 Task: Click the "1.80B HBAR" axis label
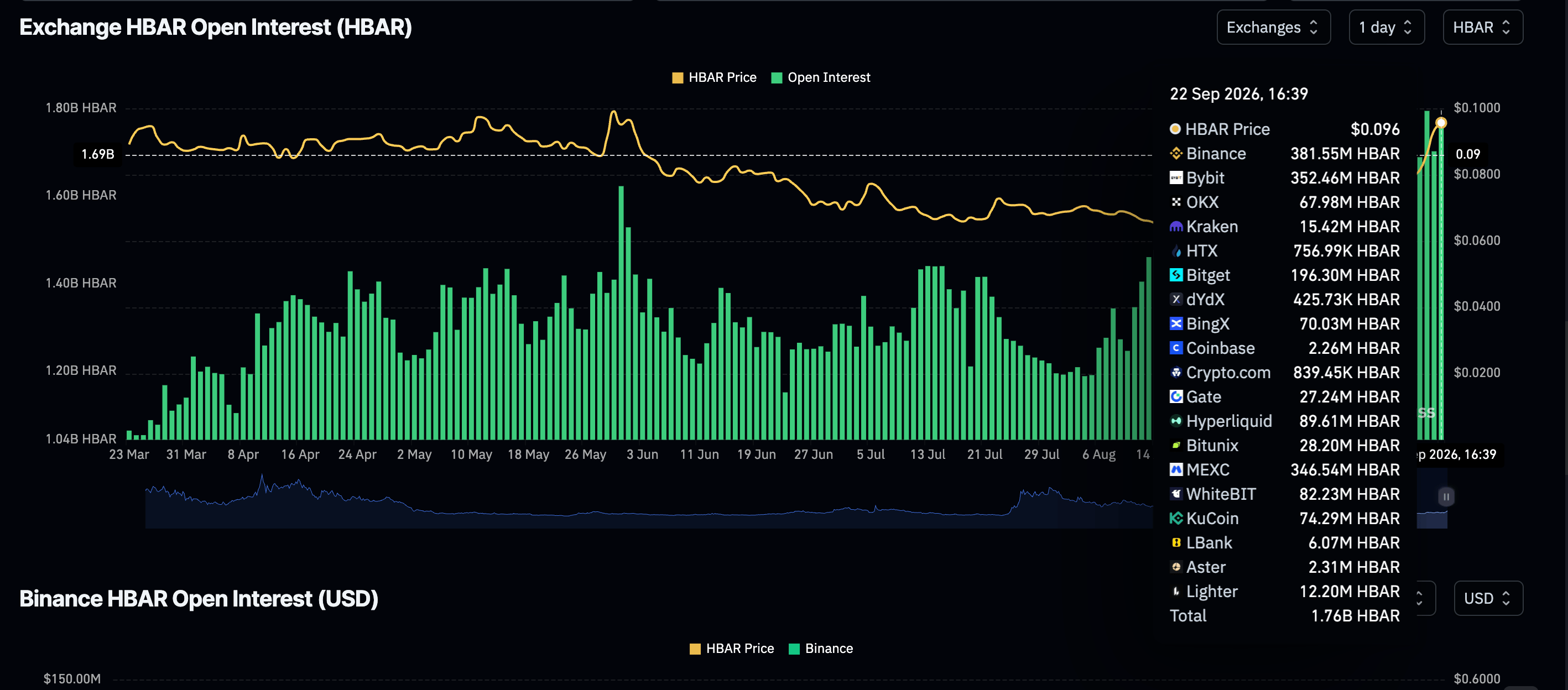pos(81,108)
